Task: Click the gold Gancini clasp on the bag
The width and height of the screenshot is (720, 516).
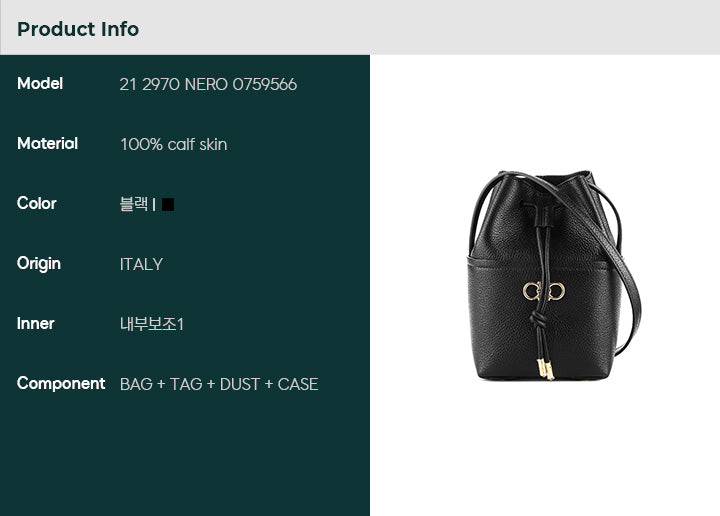Action: [x=544, y=291]
